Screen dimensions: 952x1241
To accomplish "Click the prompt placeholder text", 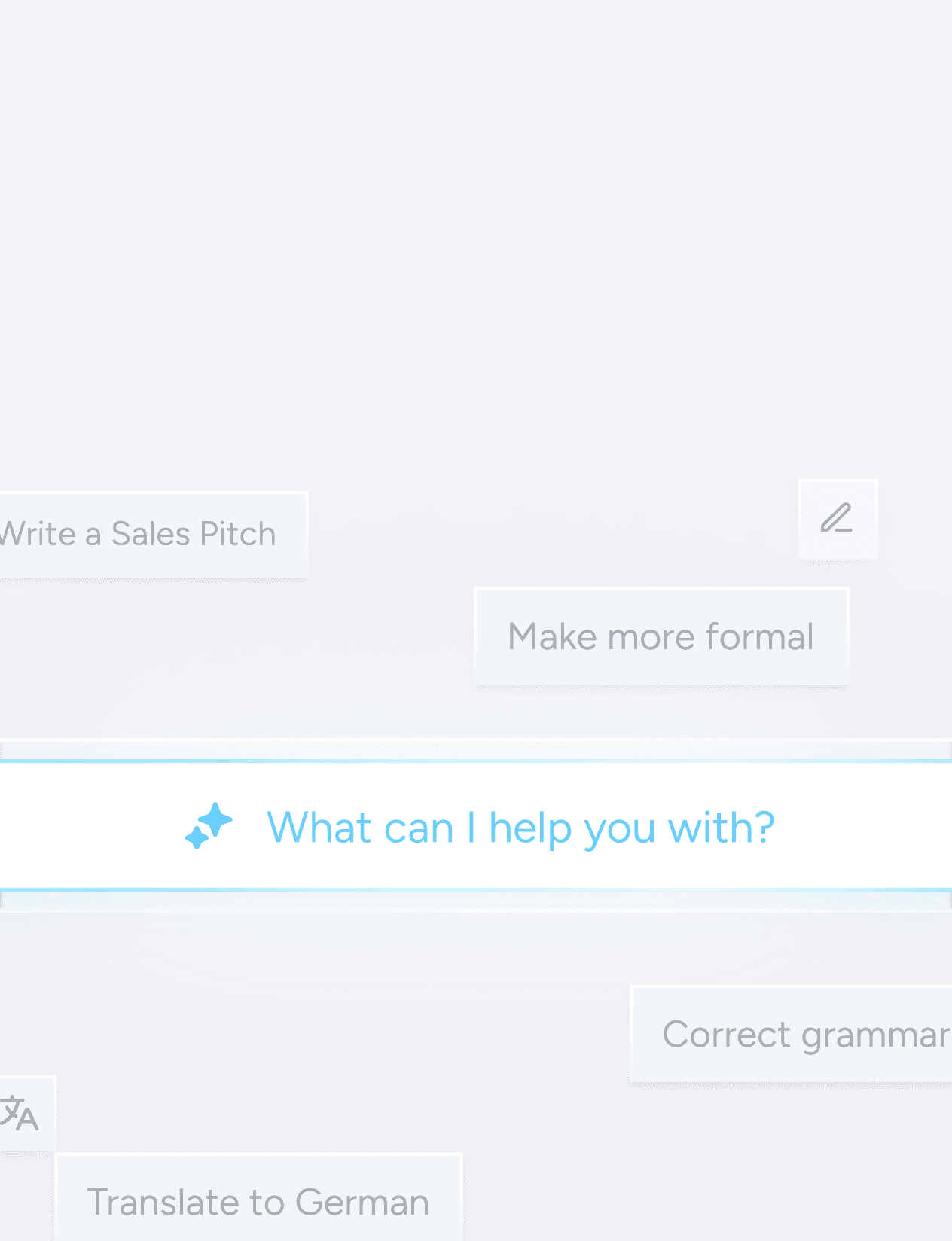I will click(x=520, y=827).
